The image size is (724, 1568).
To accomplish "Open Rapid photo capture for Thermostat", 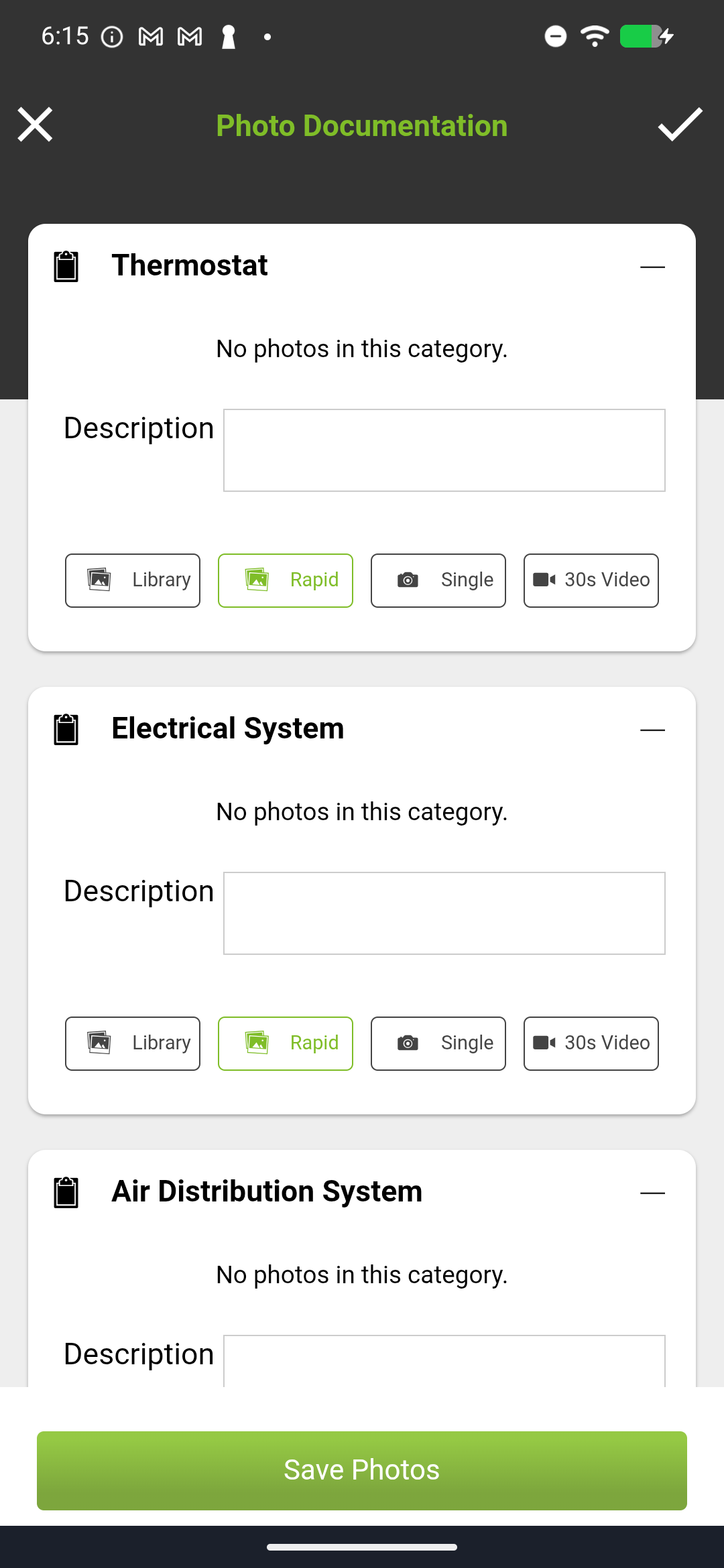I will [286, 580].
